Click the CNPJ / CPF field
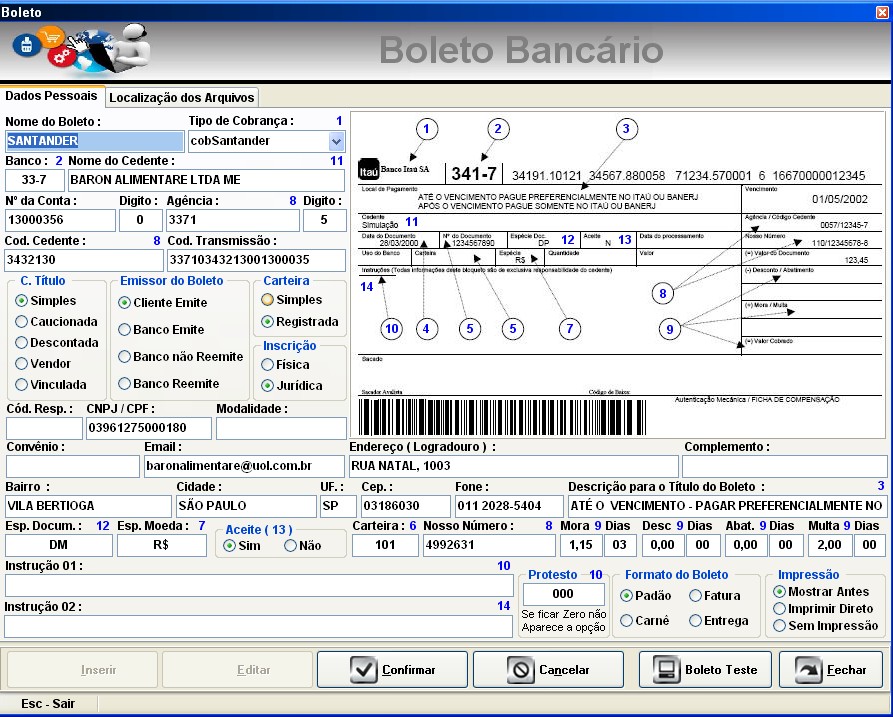The height and width of the screenshot is (717, 893). tap(149, 428)
